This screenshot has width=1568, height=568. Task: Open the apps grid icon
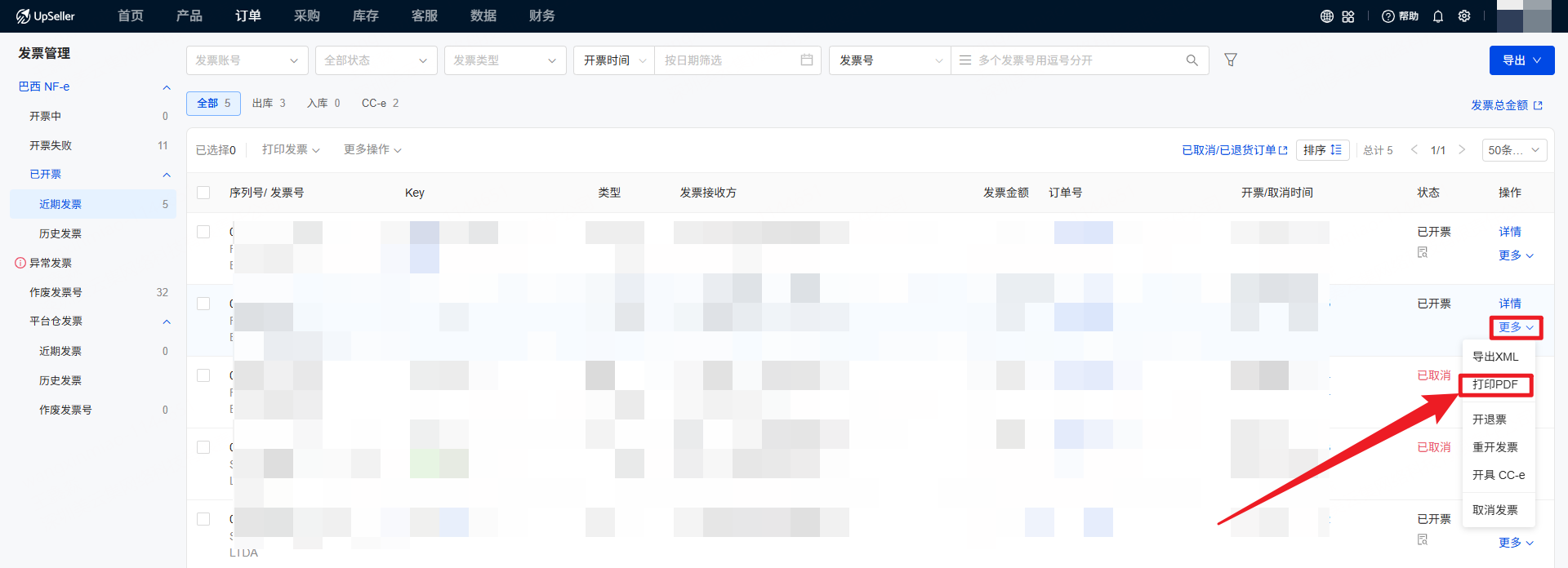tap(1348, 16)
